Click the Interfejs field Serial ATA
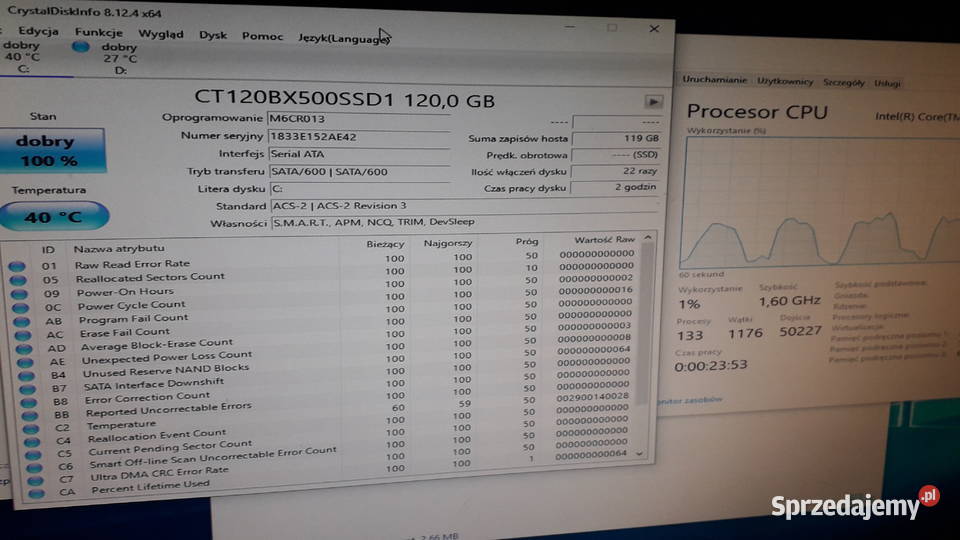960x540 pixels. click(x=359, y=154)
